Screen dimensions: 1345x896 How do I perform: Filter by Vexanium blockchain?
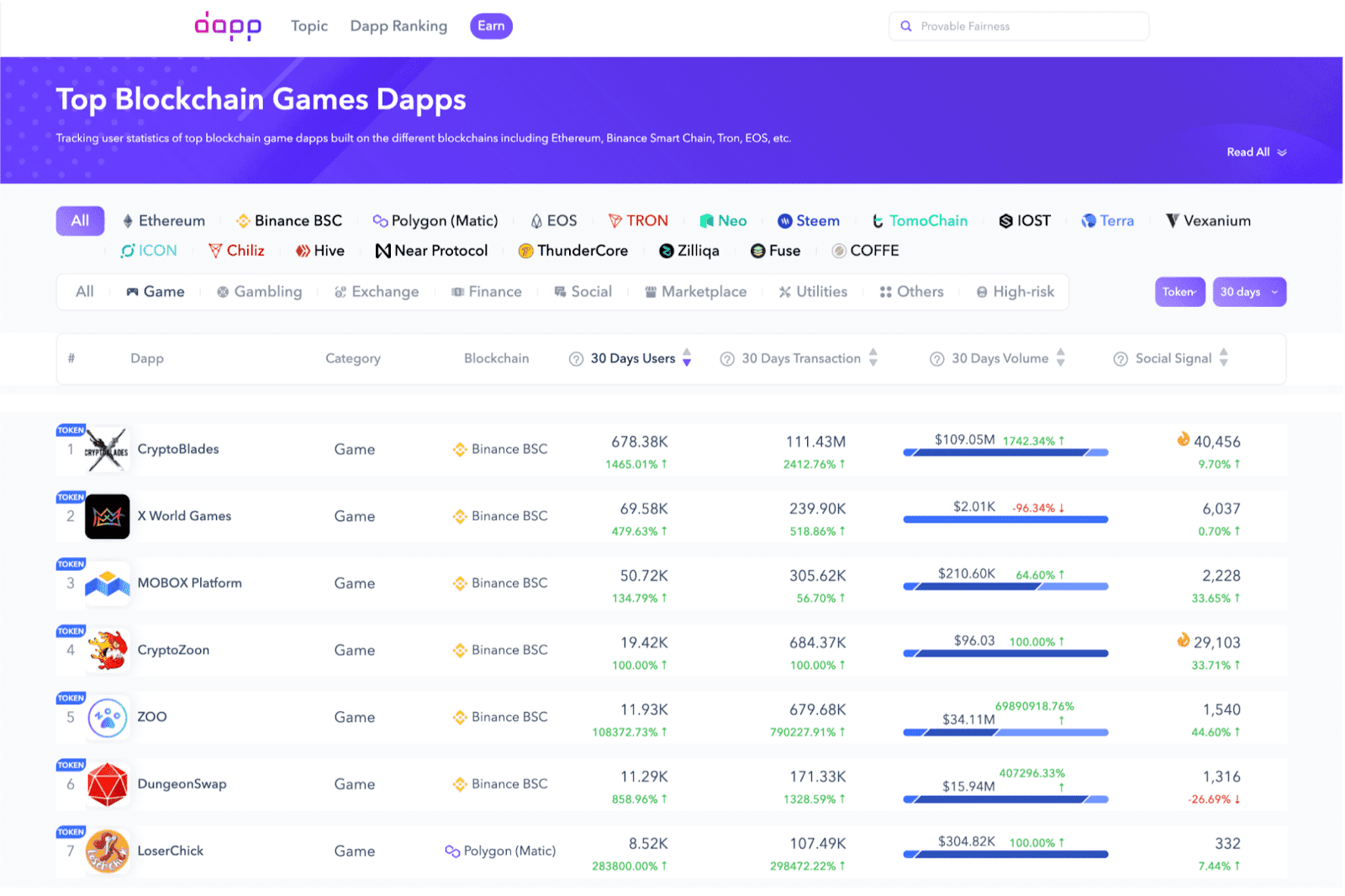coord(1208,221)
